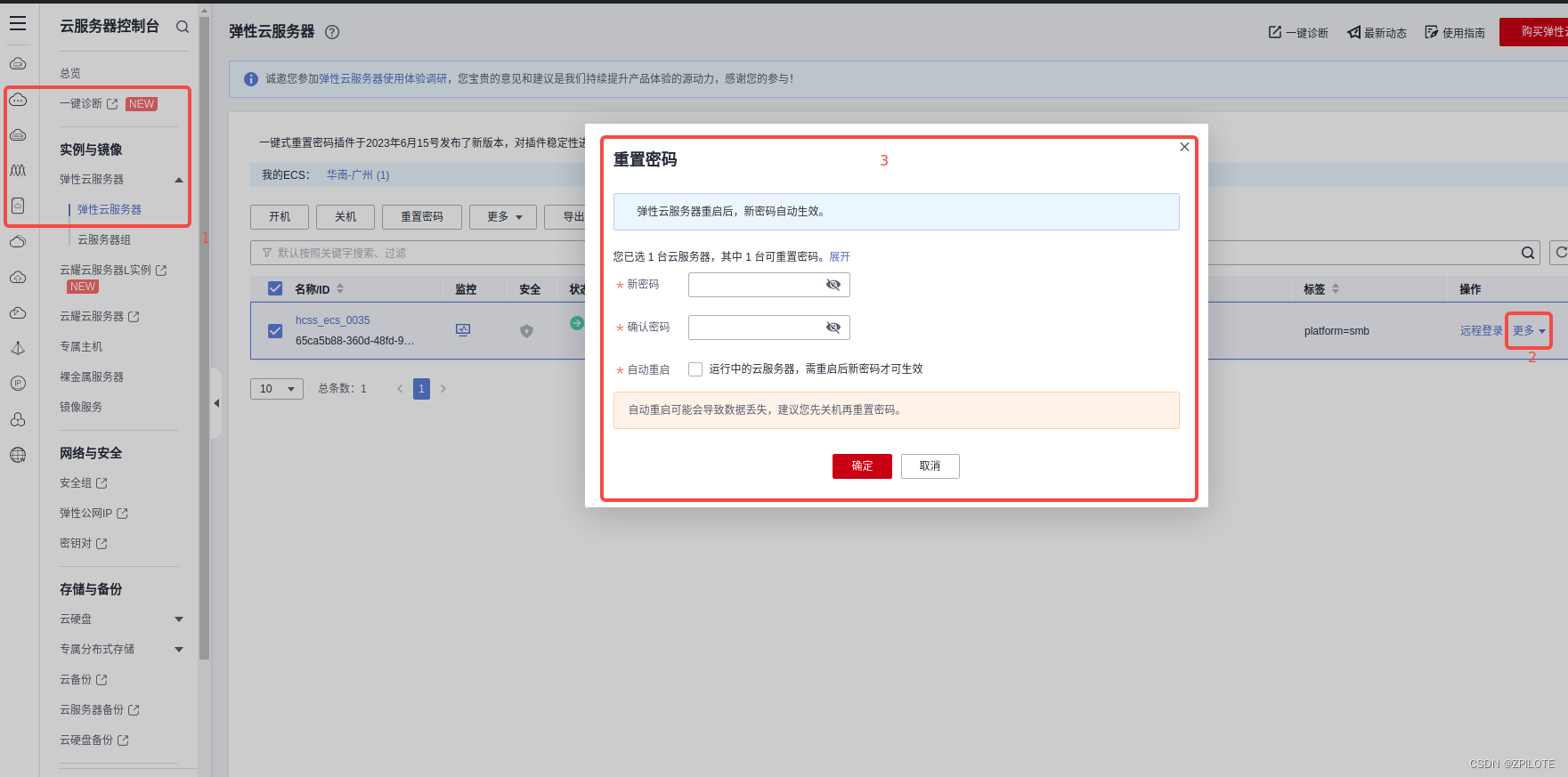Open the 更多 dropdown in the toolbar
The height and width of the screenshot is (777, 1568).
pos(503,217)
